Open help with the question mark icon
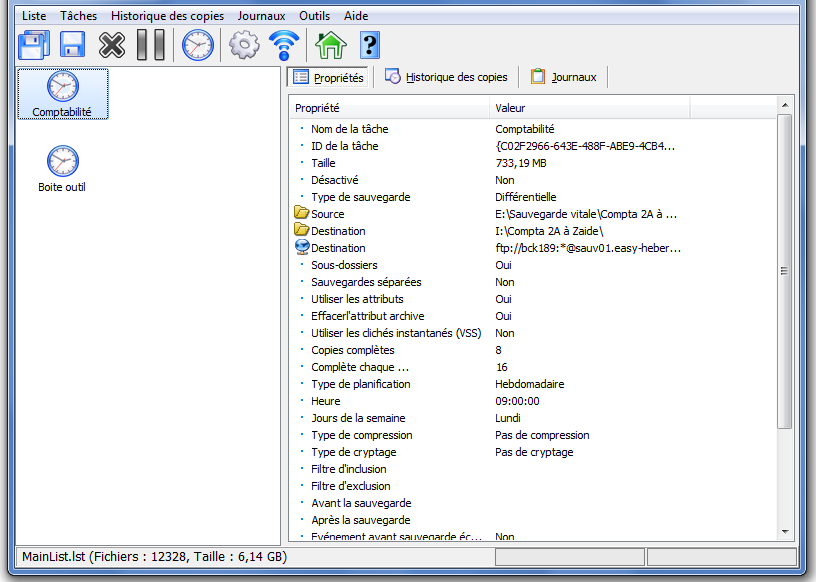 (x=369, y=45)
